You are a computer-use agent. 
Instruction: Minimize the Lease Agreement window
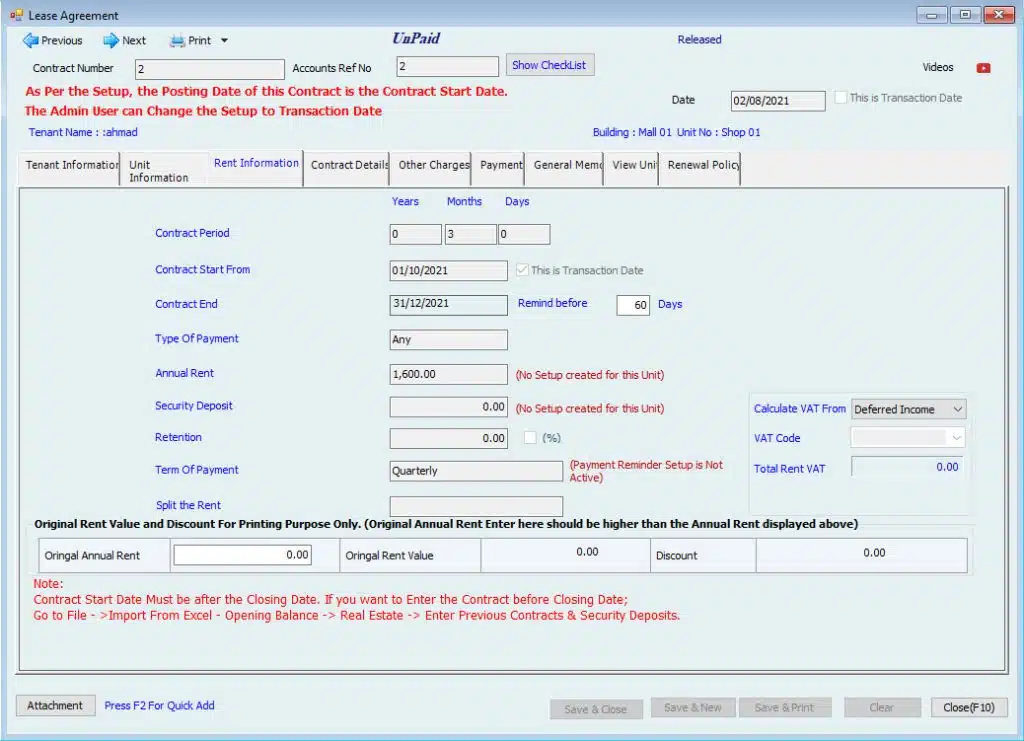(x=932, y=14)
